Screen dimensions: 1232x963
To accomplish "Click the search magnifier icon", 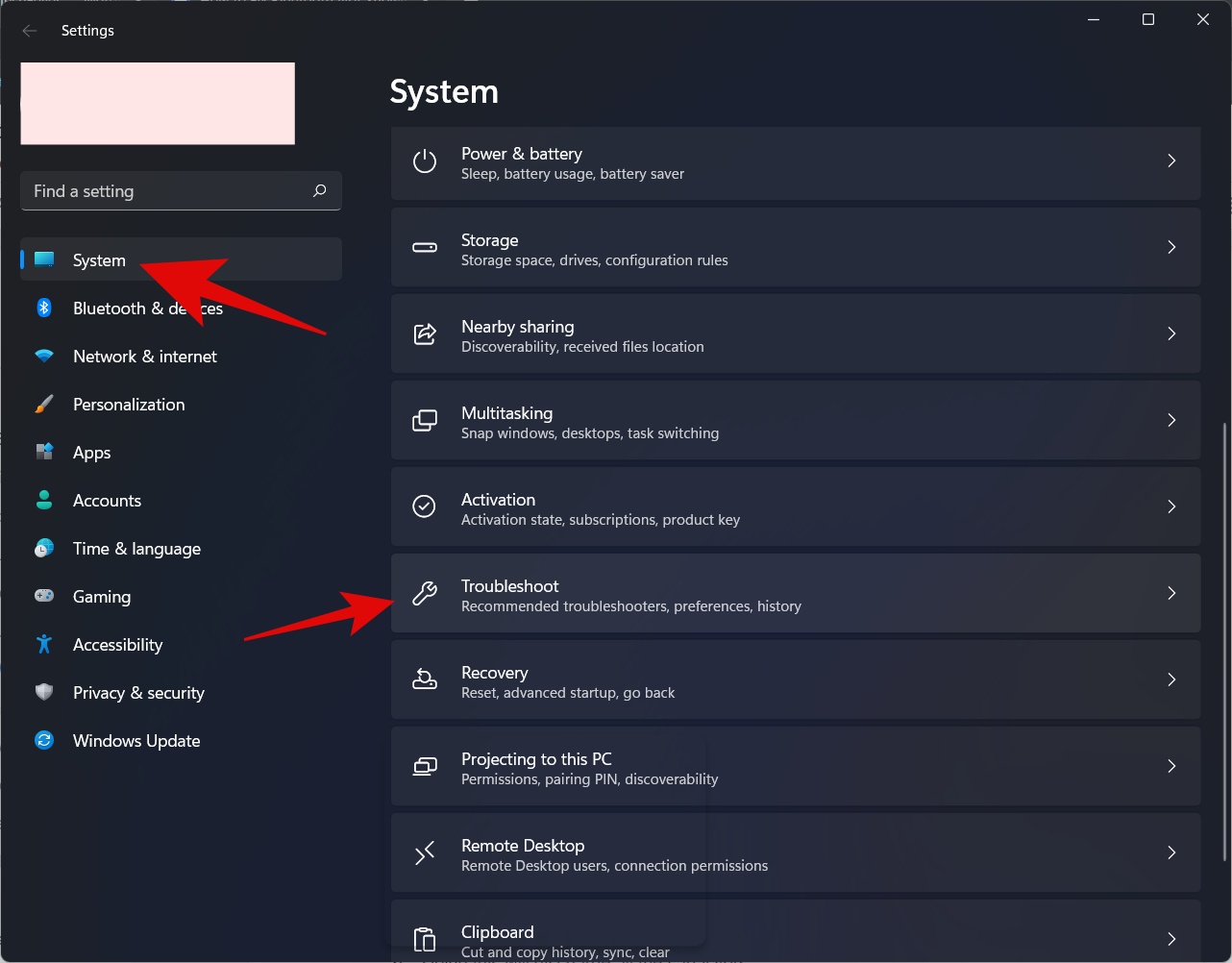I will point(320,190).
